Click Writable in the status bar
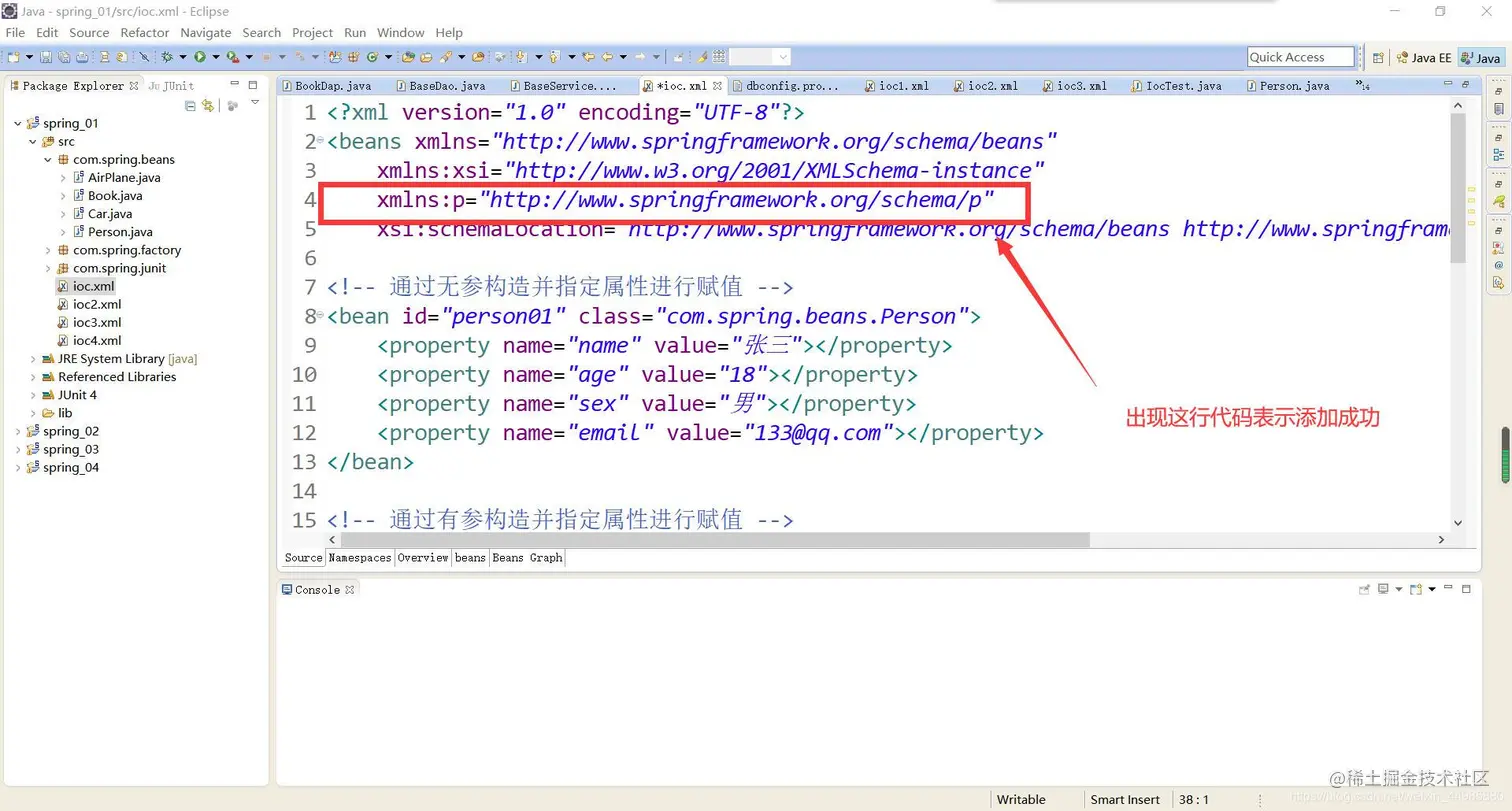 tap(1021, 800)
